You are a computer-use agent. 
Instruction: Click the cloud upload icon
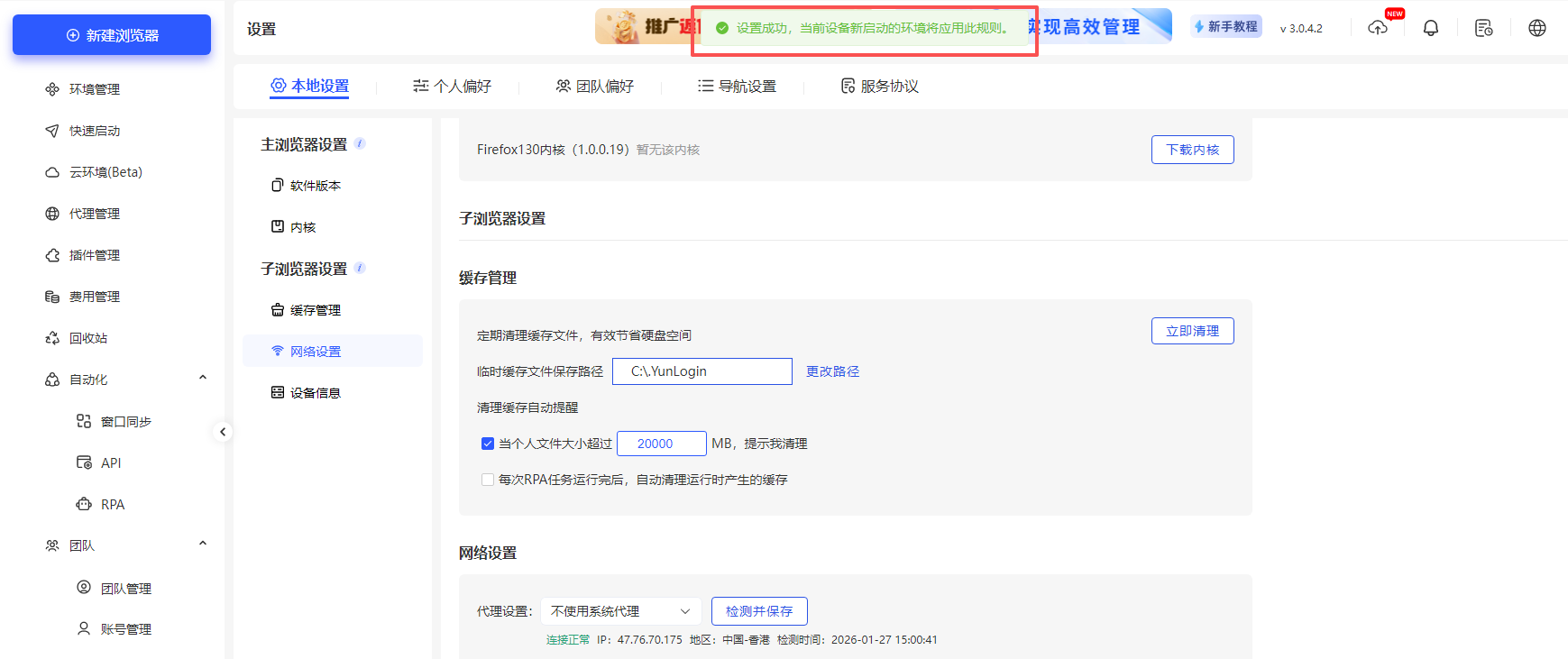tap(1378, 28)
